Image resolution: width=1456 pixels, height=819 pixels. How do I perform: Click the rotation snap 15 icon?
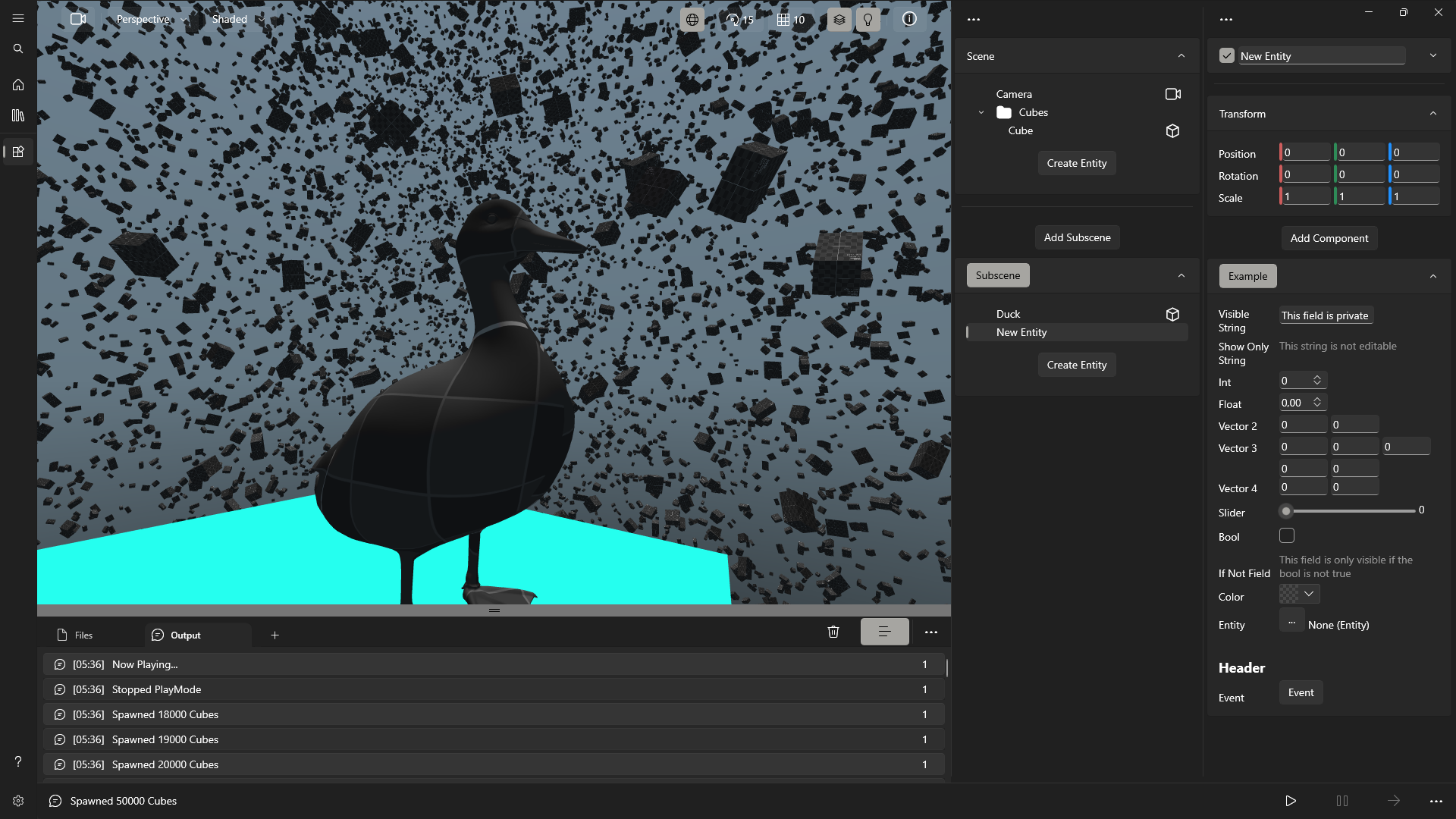click(x=739, y=20)
